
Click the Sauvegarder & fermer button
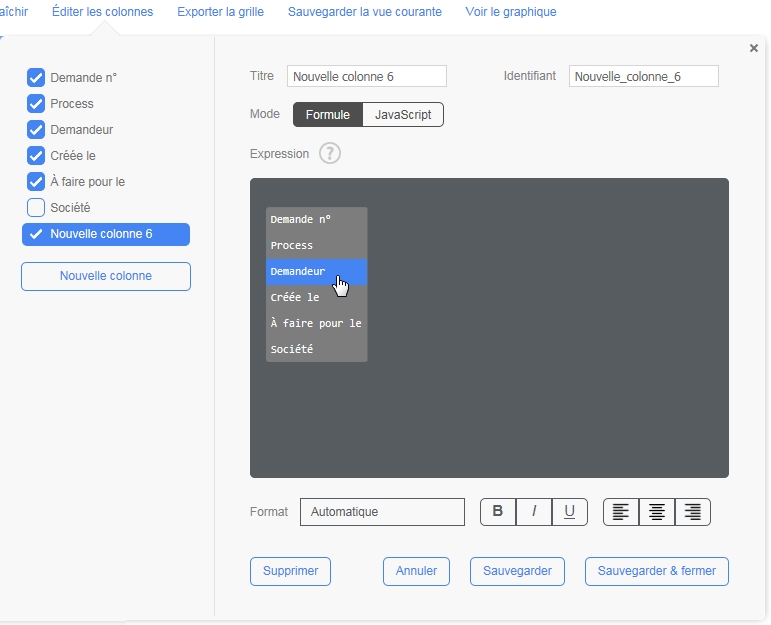(x=656, y=571)
